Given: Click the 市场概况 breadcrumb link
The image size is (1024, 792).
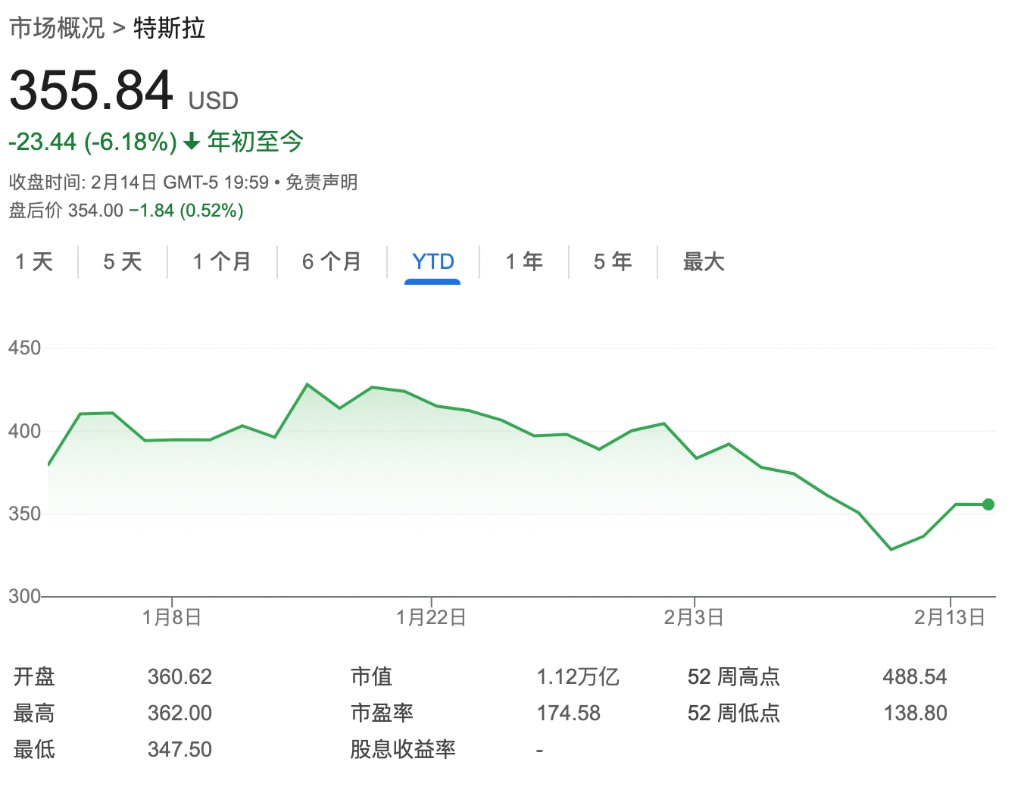Looking at the screenshot, I should click(x=57, y=28).
